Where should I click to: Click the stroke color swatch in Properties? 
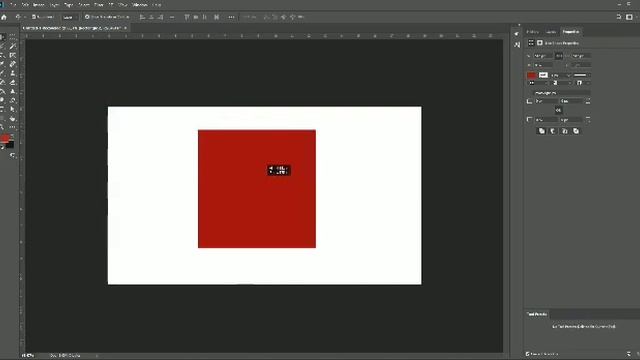click(x=543, y=75)
